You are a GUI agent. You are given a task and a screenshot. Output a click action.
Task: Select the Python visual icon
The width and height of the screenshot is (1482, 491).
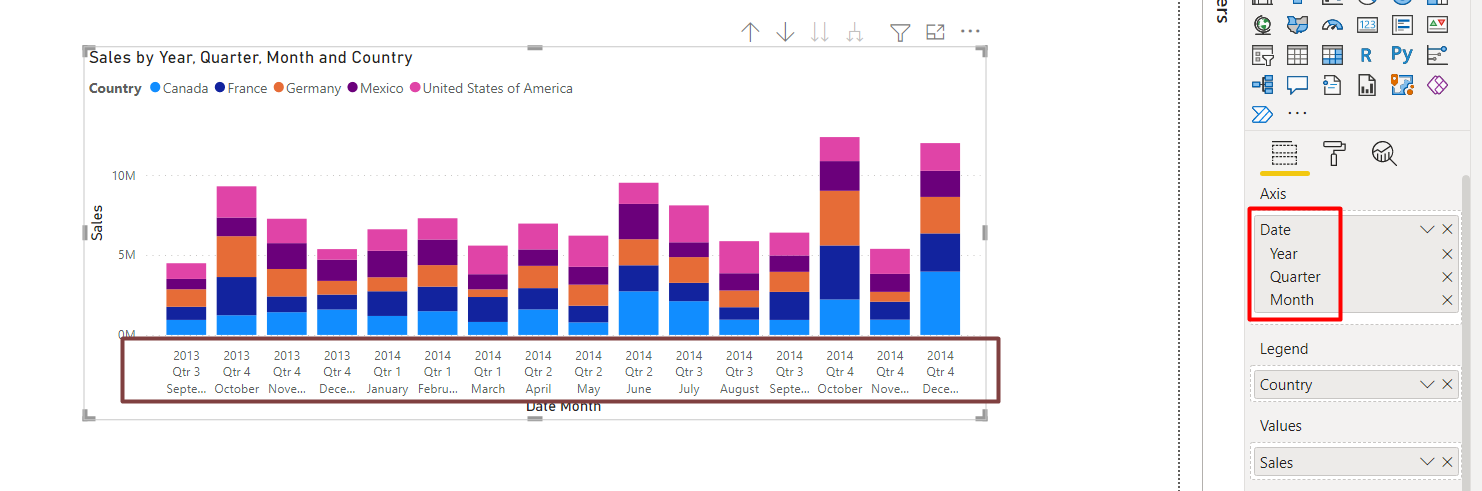[1401, 55]
